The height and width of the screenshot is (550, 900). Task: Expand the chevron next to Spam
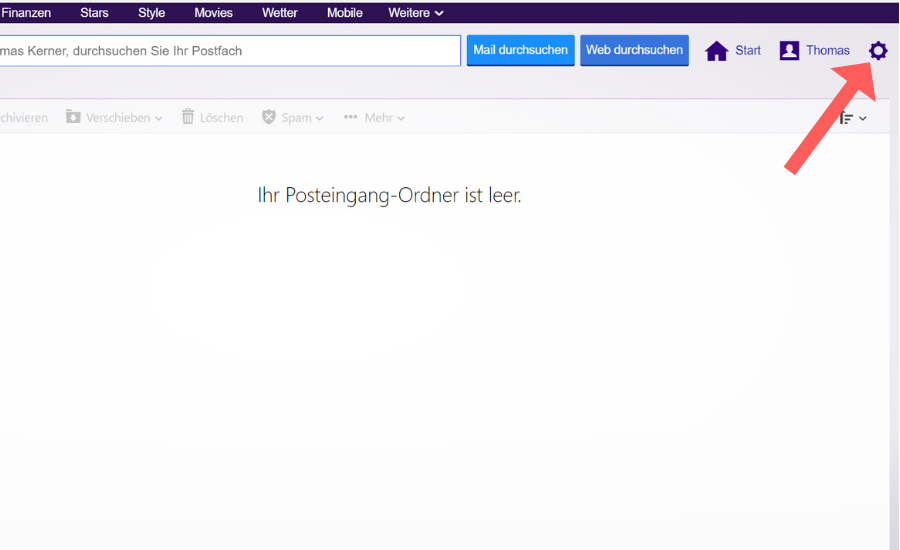click(x=320, y=118)
